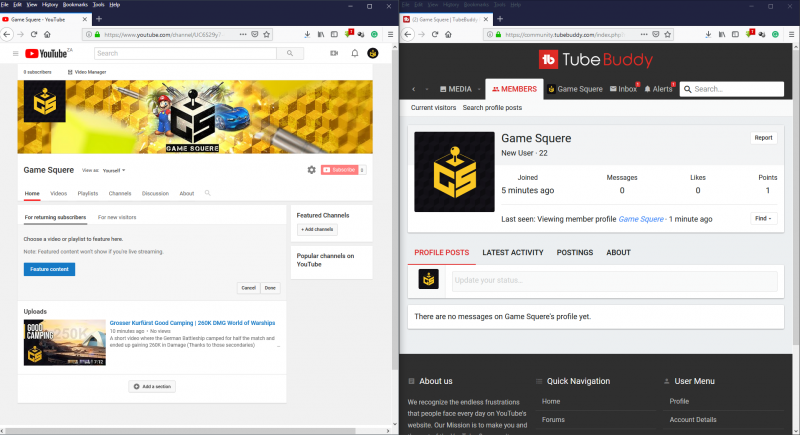The width and height of the screenshot is (800, 435).
Task: Click the channel search magnifier icon
Action: coord(208,193)
